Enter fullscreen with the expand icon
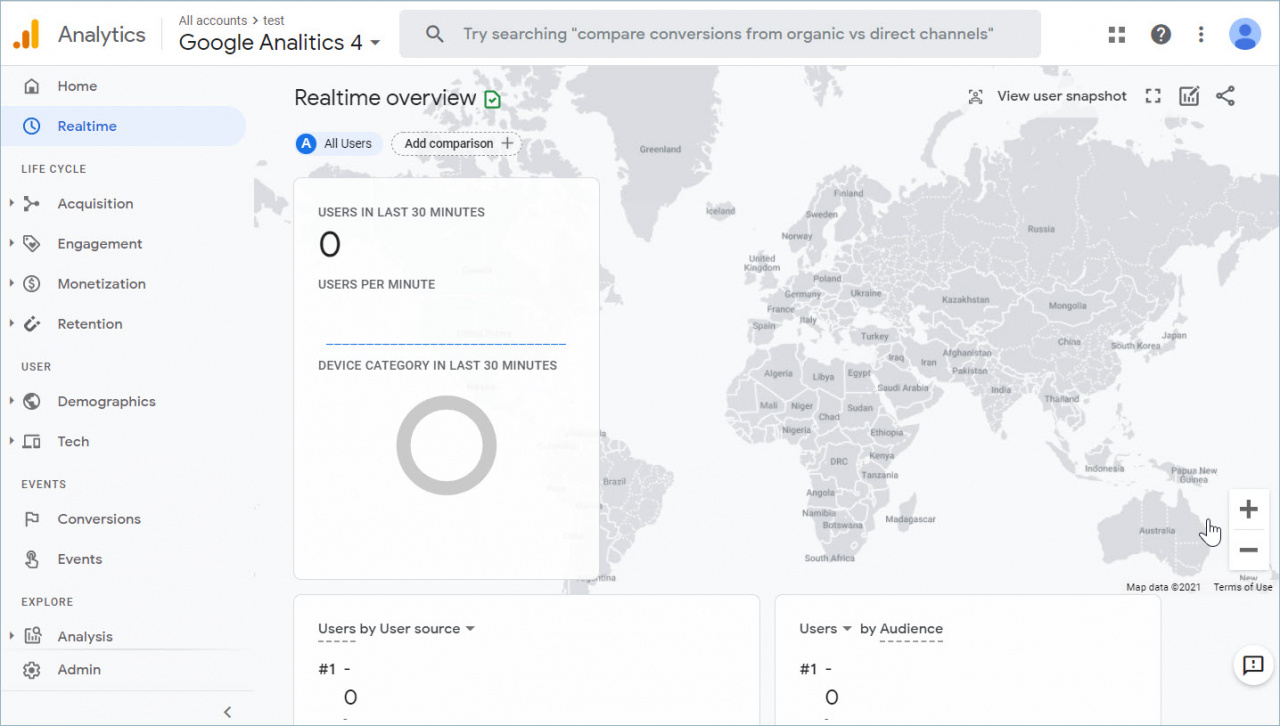 point(1153,96)
